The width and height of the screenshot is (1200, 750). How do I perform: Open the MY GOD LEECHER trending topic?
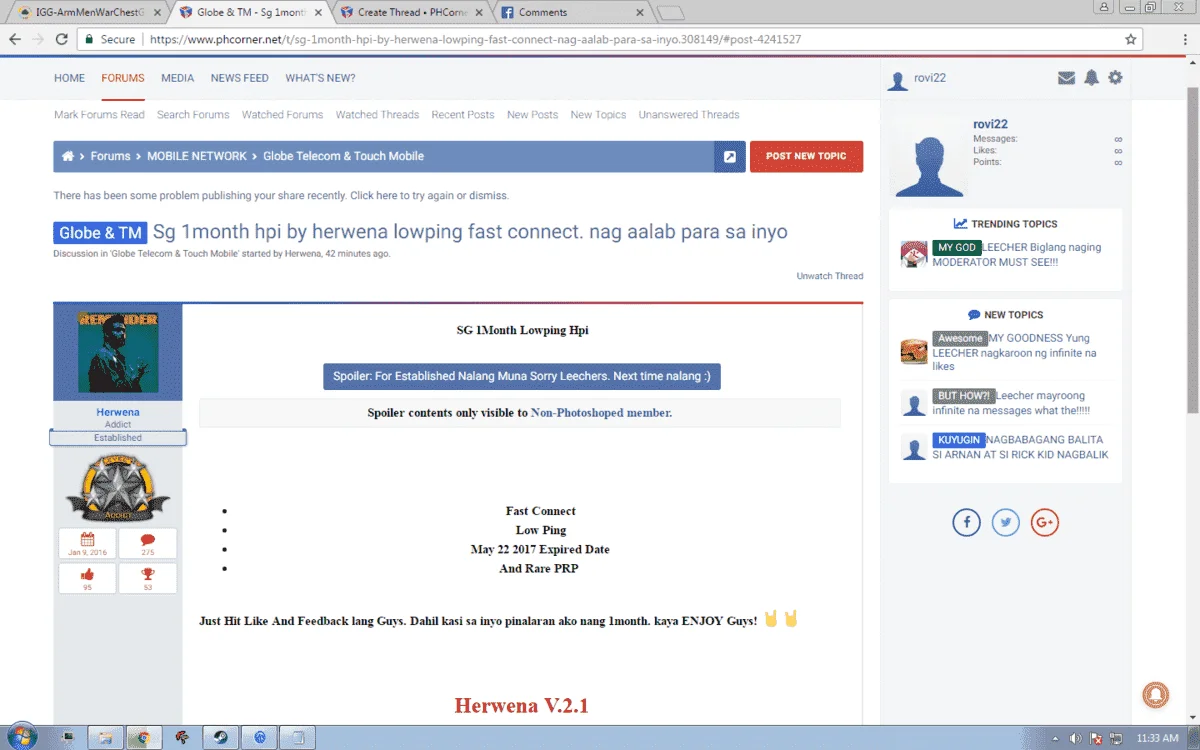pyautogui.click(x=1016, y=254)
